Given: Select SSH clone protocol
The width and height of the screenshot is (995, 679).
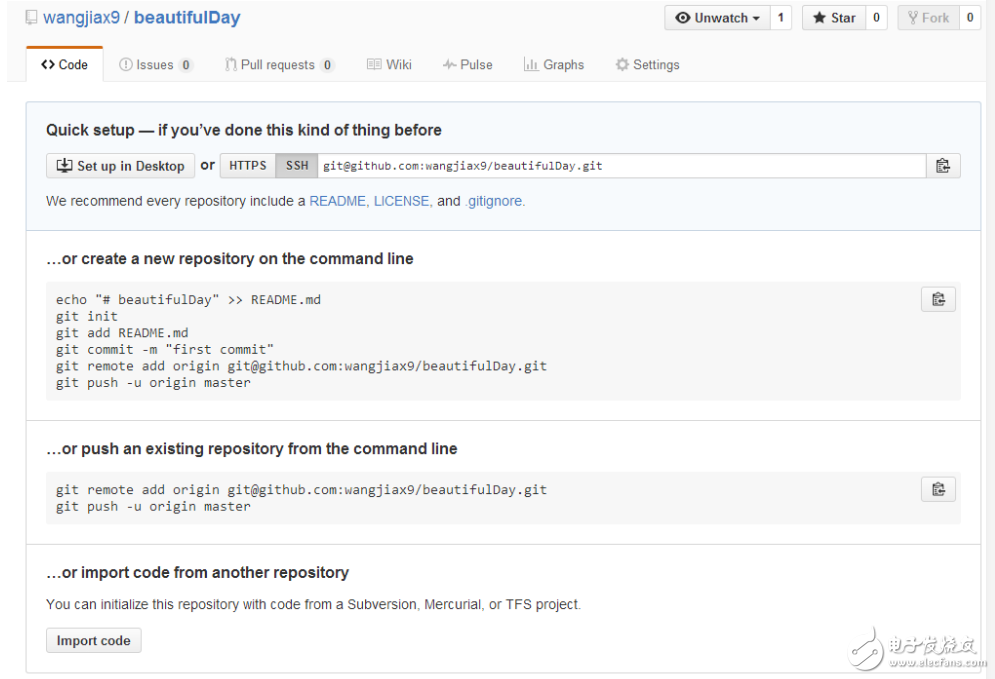Looking at the screenshot, I should click(297, 166).
